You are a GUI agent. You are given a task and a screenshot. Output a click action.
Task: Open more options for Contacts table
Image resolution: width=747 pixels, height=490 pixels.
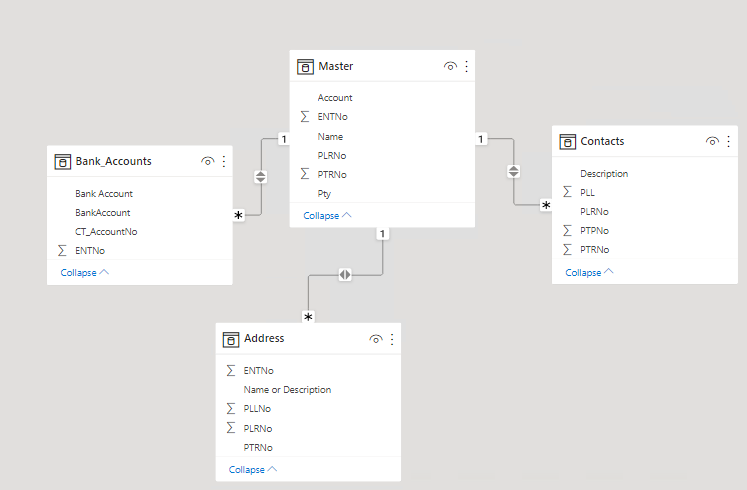[x=728, y=141]
